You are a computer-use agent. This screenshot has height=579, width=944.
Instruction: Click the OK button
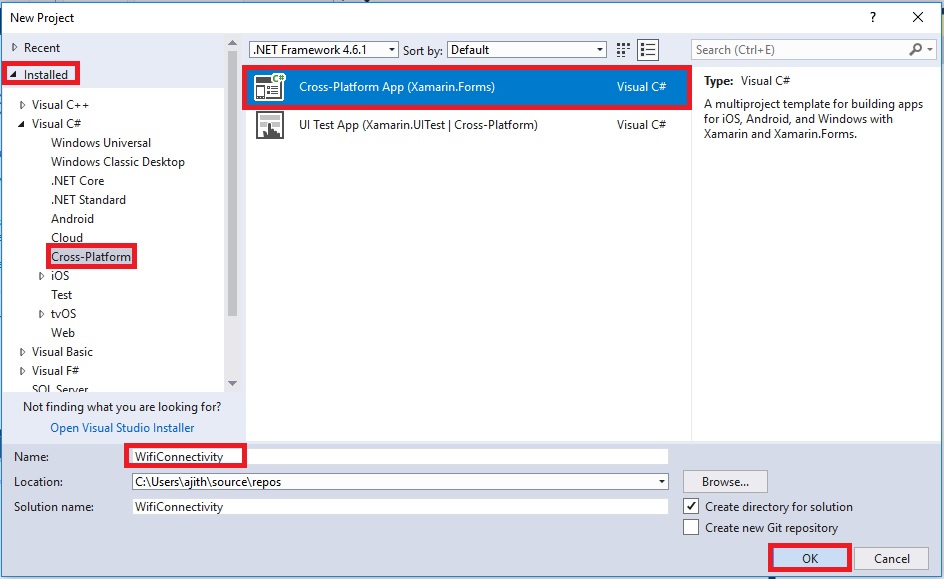coord(810,559)
